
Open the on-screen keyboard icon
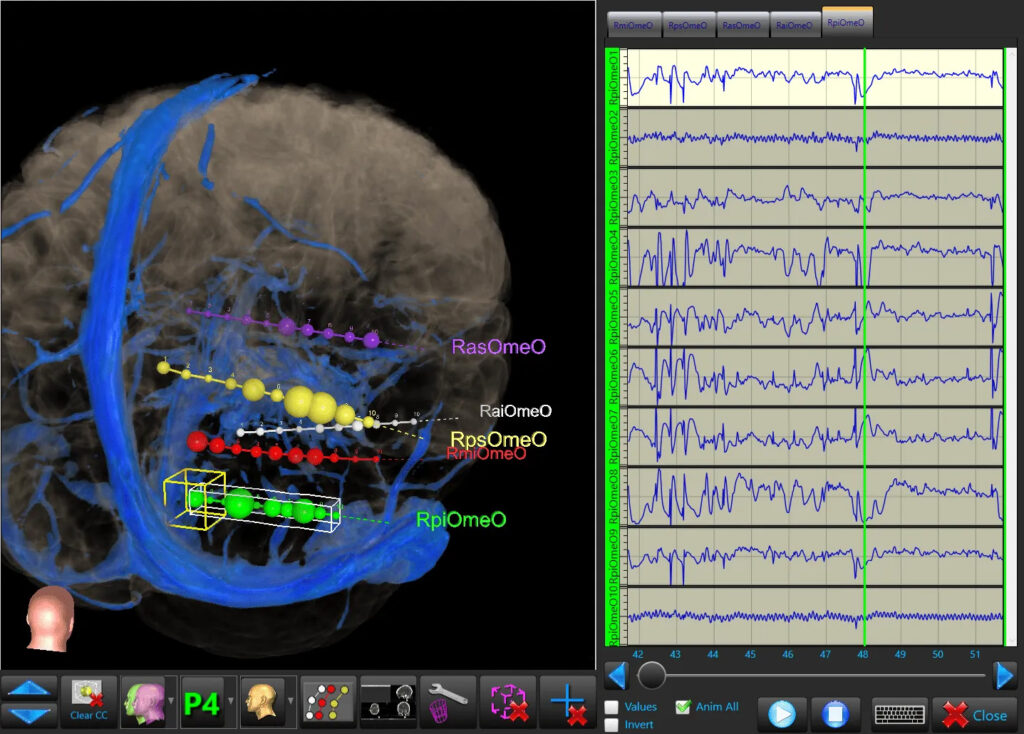[898, 714]
